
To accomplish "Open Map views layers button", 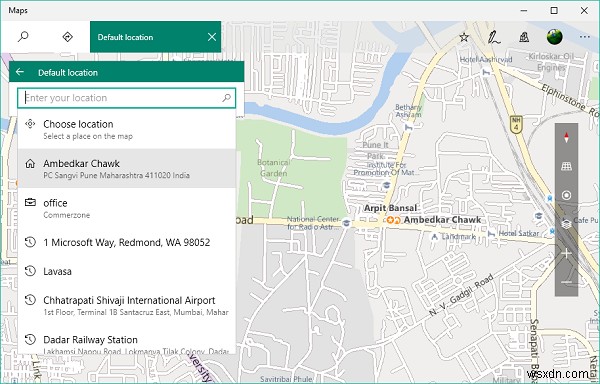I will (566, 224).
